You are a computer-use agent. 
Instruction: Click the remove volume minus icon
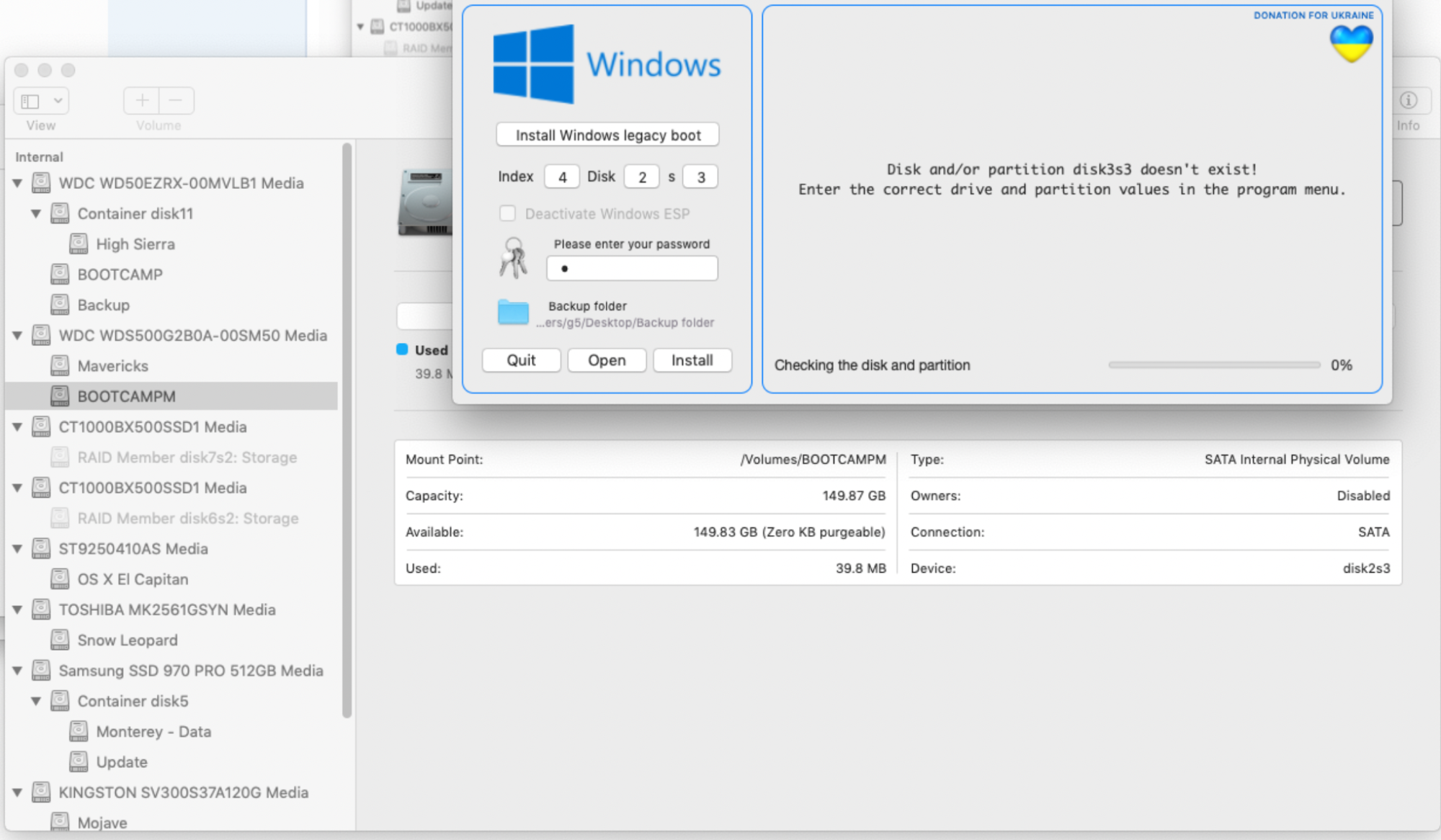click(176, 100)
